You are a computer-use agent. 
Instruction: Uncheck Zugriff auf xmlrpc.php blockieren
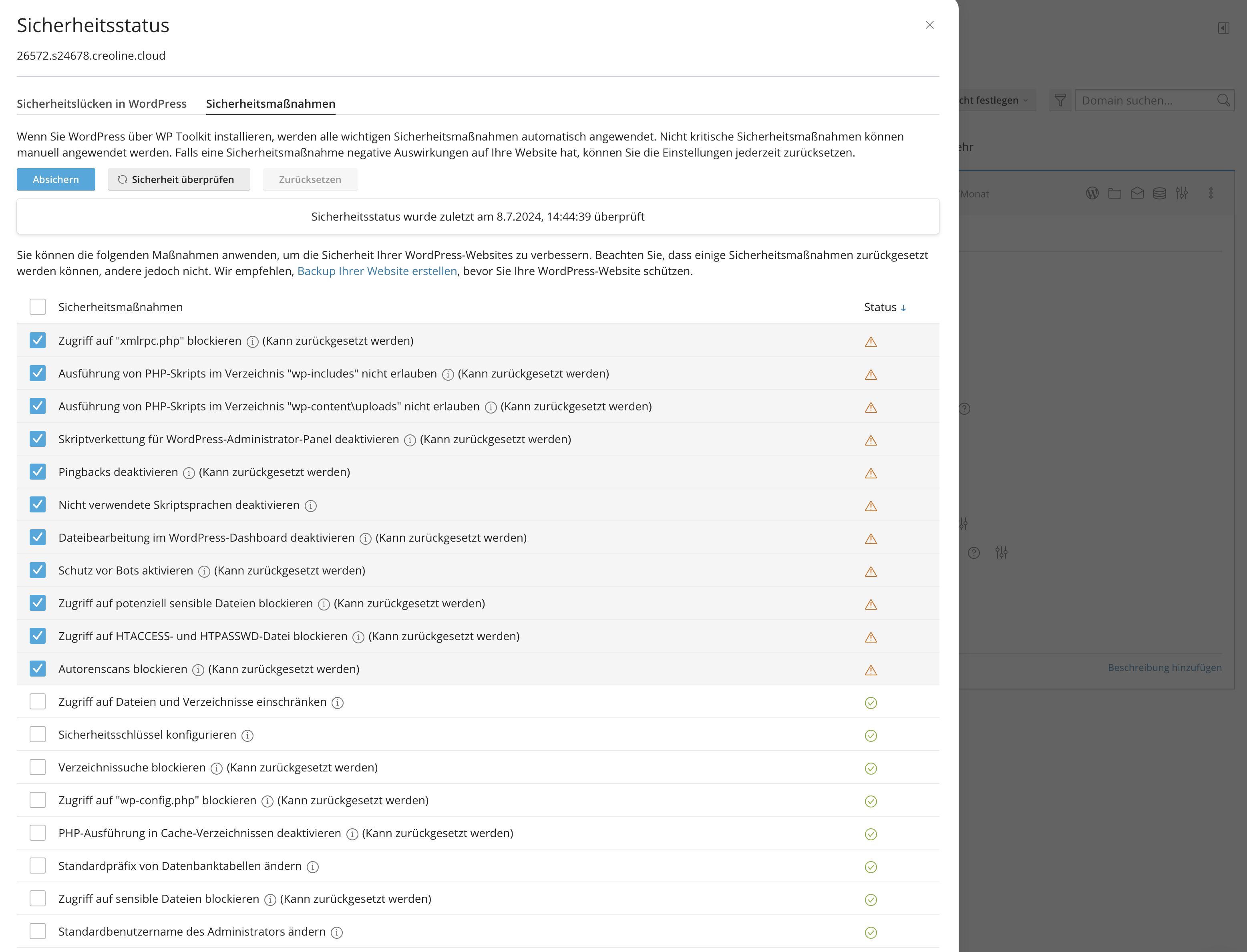coord(37,340)
